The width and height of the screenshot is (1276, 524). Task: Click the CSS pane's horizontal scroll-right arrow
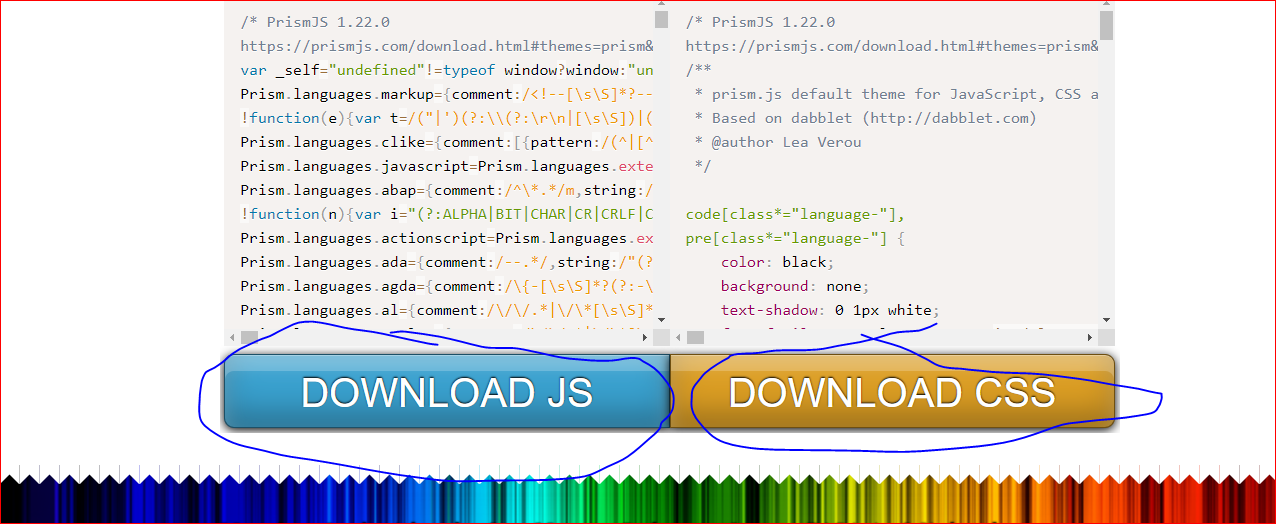click(x=1091, y=337)
